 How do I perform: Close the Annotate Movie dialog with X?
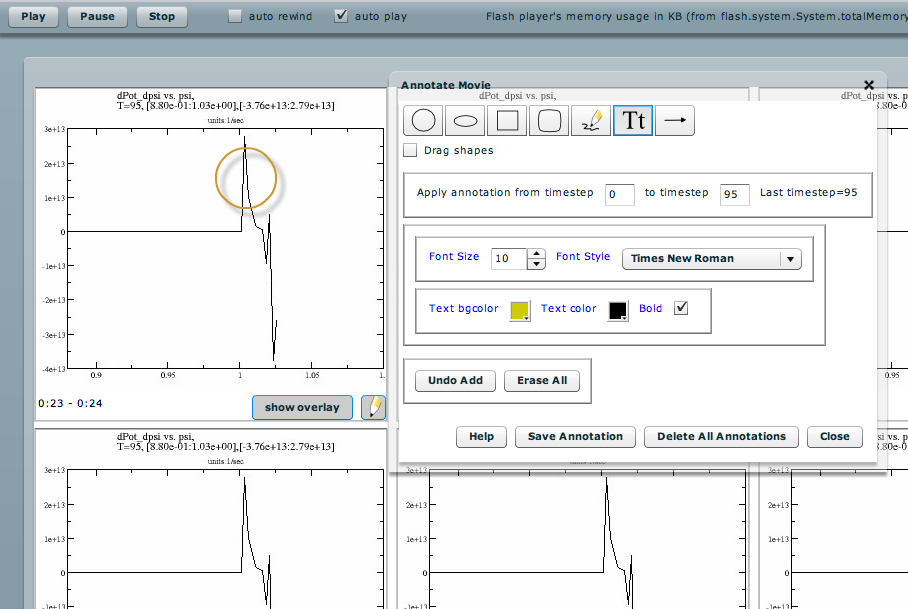click(869, 85)
